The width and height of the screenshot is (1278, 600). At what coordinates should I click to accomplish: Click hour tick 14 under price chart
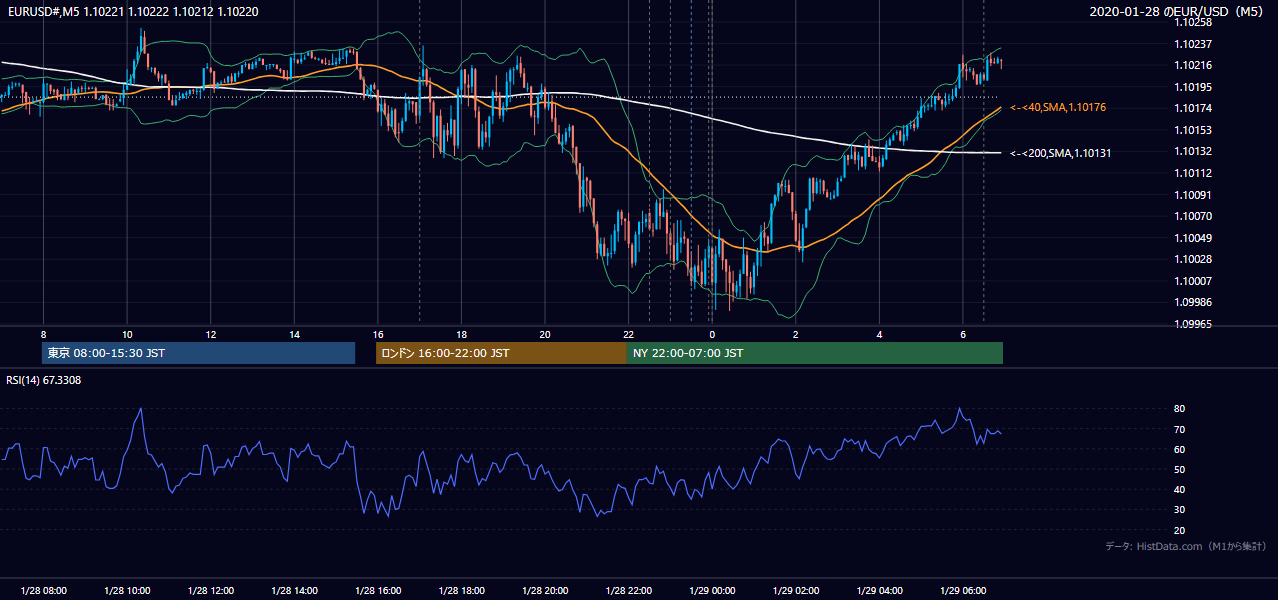(x=294, y=334)
